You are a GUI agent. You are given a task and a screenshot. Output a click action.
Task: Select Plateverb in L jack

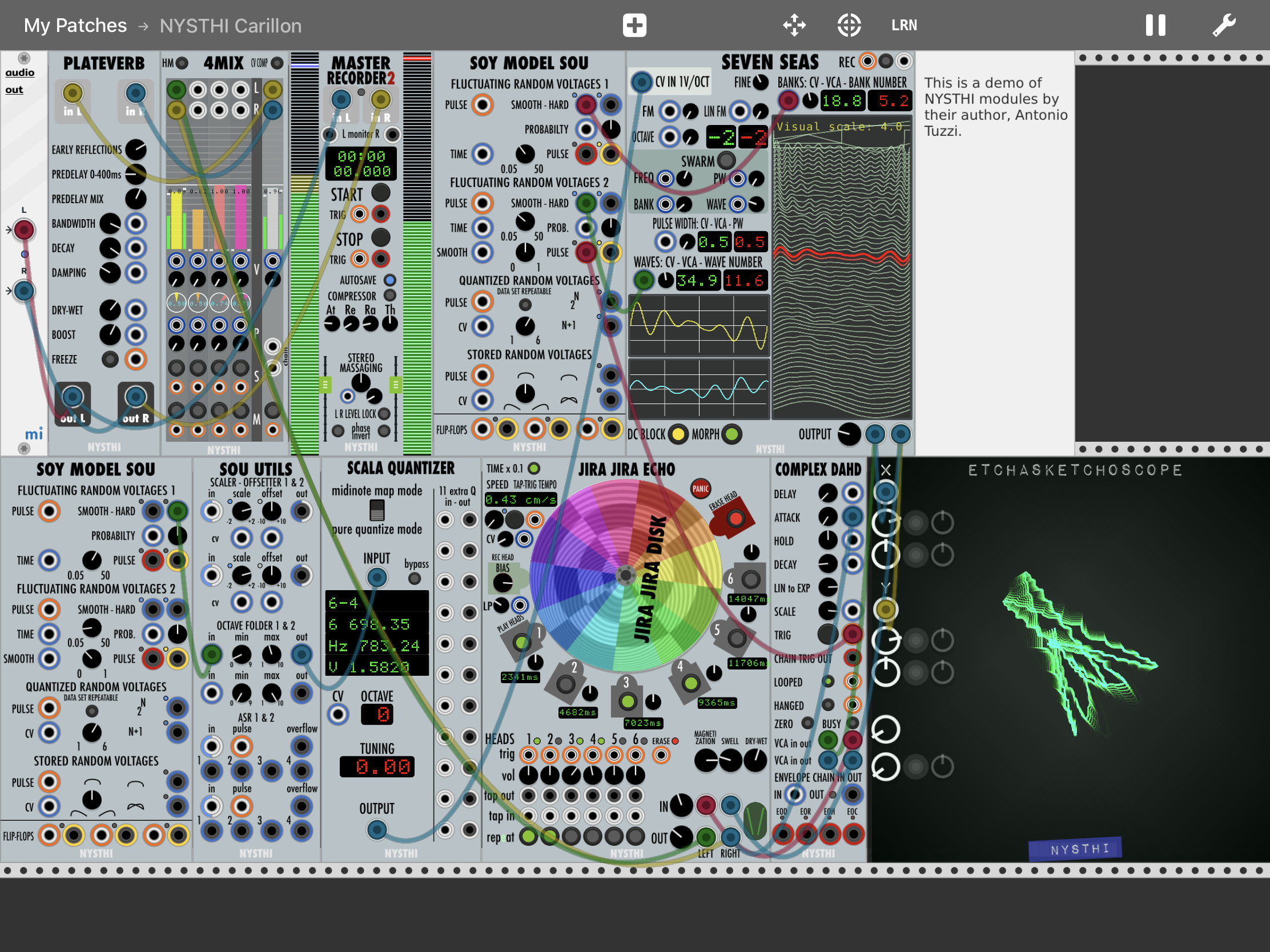pyautogui.click(x=73, y=92)
